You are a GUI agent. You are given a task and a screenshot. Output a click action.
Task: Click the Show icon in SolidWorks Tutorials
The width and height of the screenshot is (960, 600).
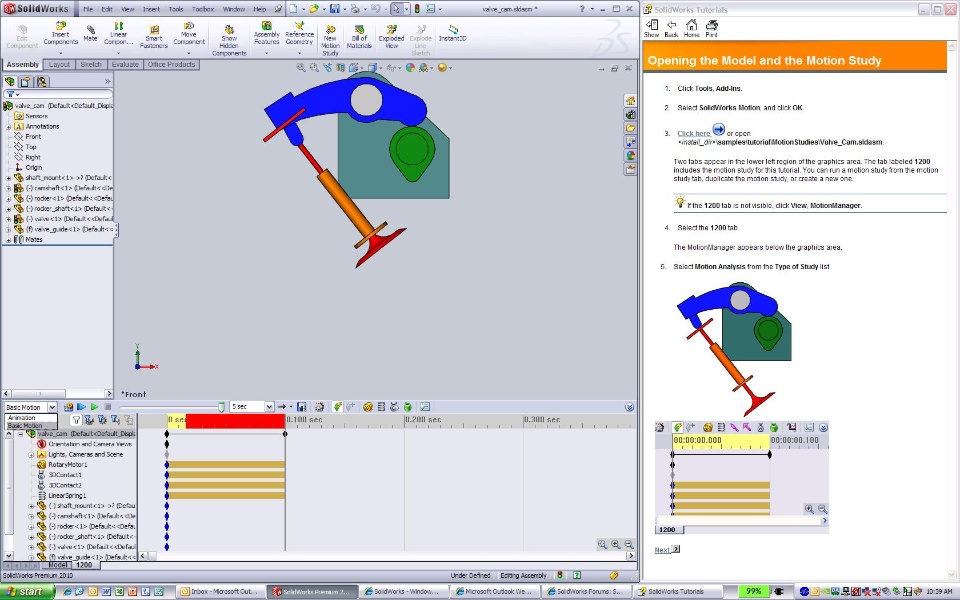[651, 28]
